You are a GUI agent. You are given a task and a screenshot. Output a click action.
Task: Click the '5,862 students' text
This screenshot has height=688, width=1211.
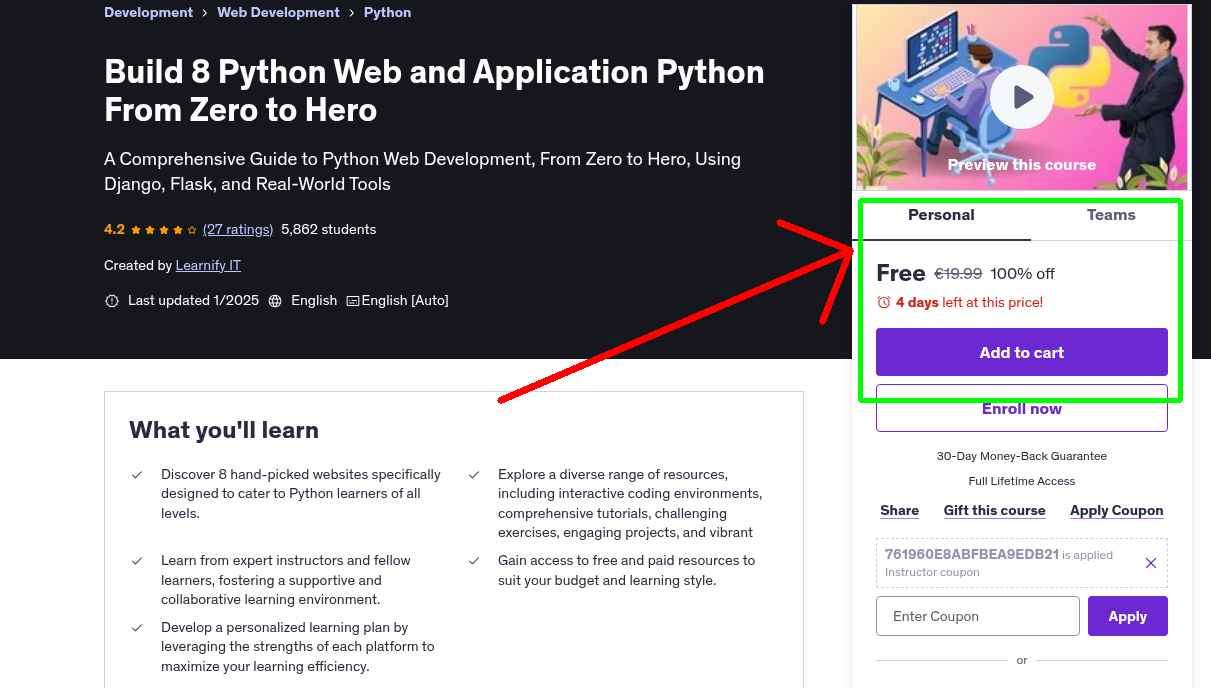coord(329,230)
